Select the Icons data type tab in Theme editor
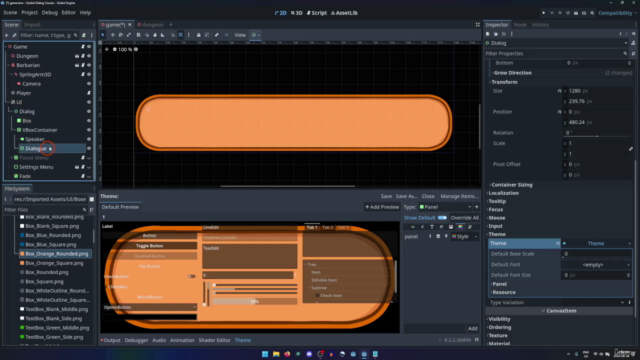 click(451, 227)
